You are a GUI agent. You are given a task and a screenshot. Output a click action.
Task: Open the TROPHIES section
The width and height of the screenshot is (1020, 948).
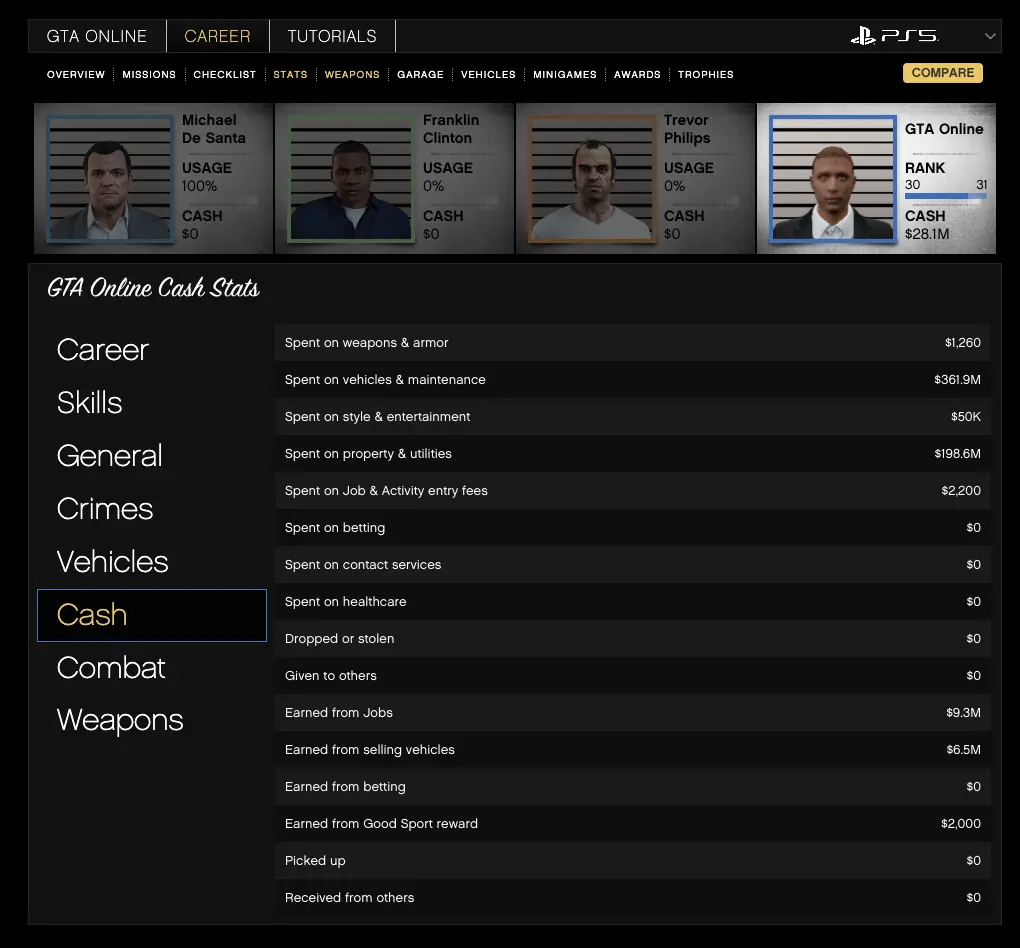click(x=705, y=75)
